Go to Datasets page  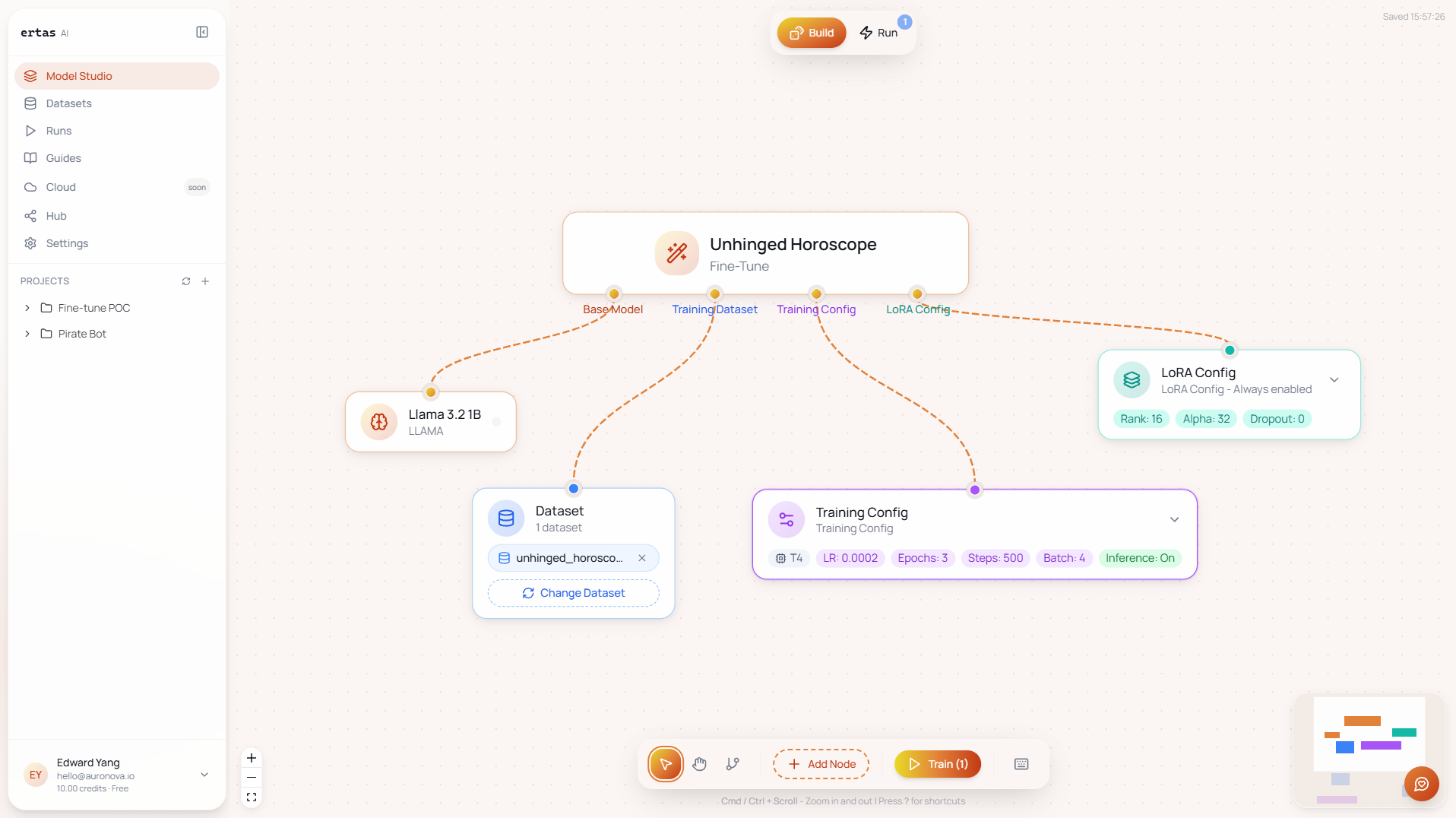pos(117,103)
